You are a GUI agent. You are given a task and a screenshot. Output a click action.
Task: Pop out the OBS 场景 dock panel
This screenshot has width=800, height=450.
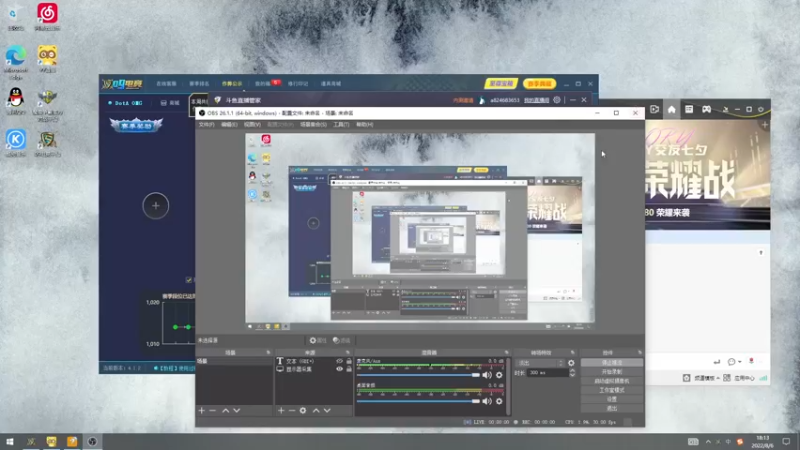pos(268,353)
